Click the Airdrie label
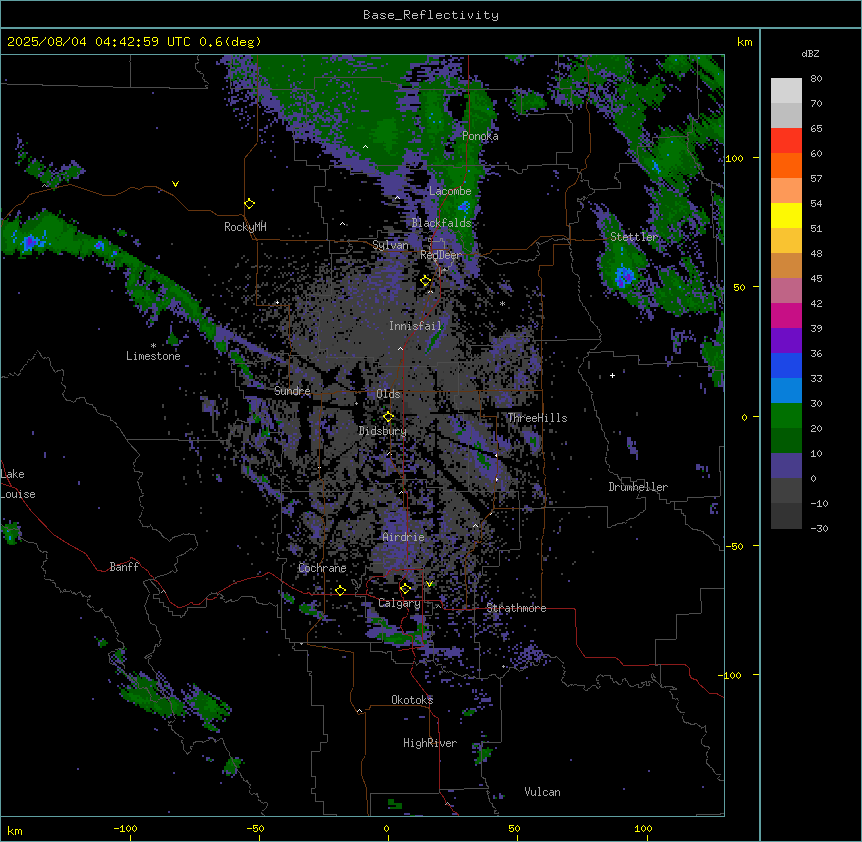 (403, 537)
